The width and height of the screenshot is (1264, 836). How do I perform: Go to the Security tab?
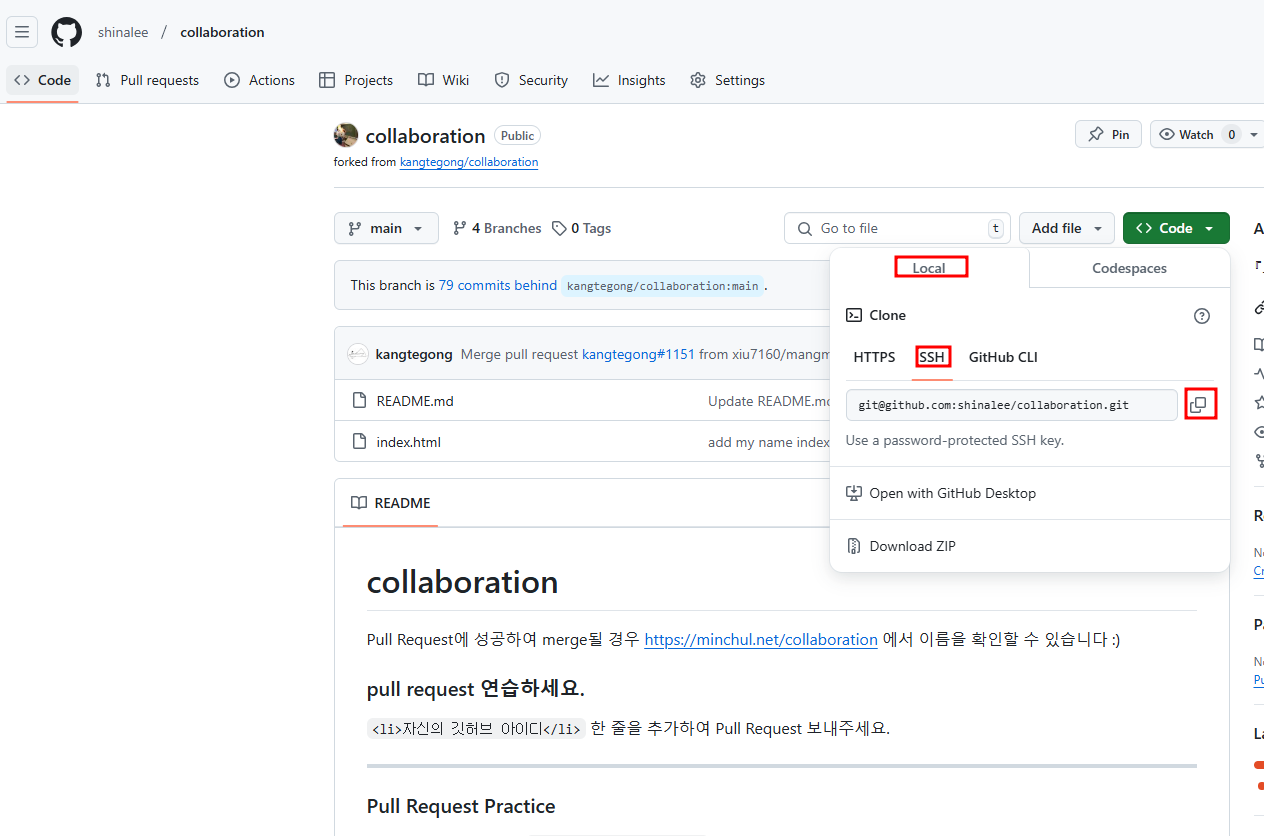coord(531,80)
